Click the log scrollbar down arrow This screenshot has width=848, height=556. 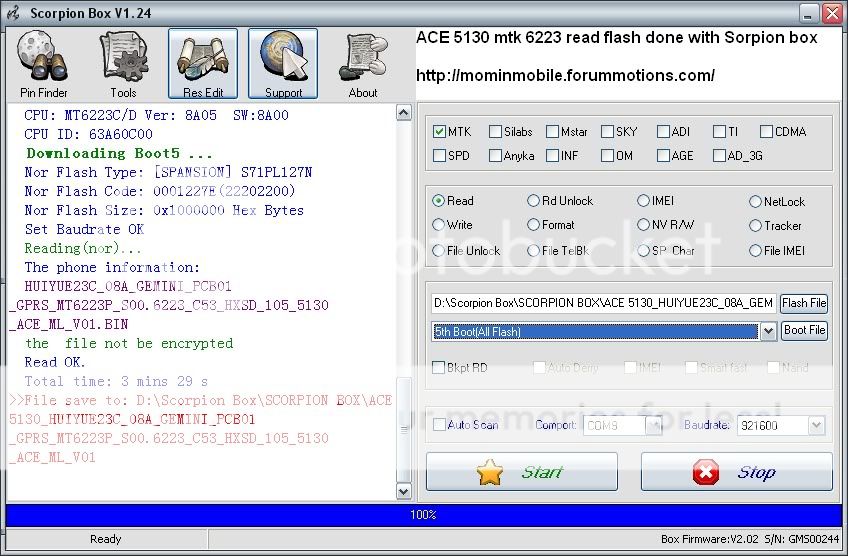404,491
